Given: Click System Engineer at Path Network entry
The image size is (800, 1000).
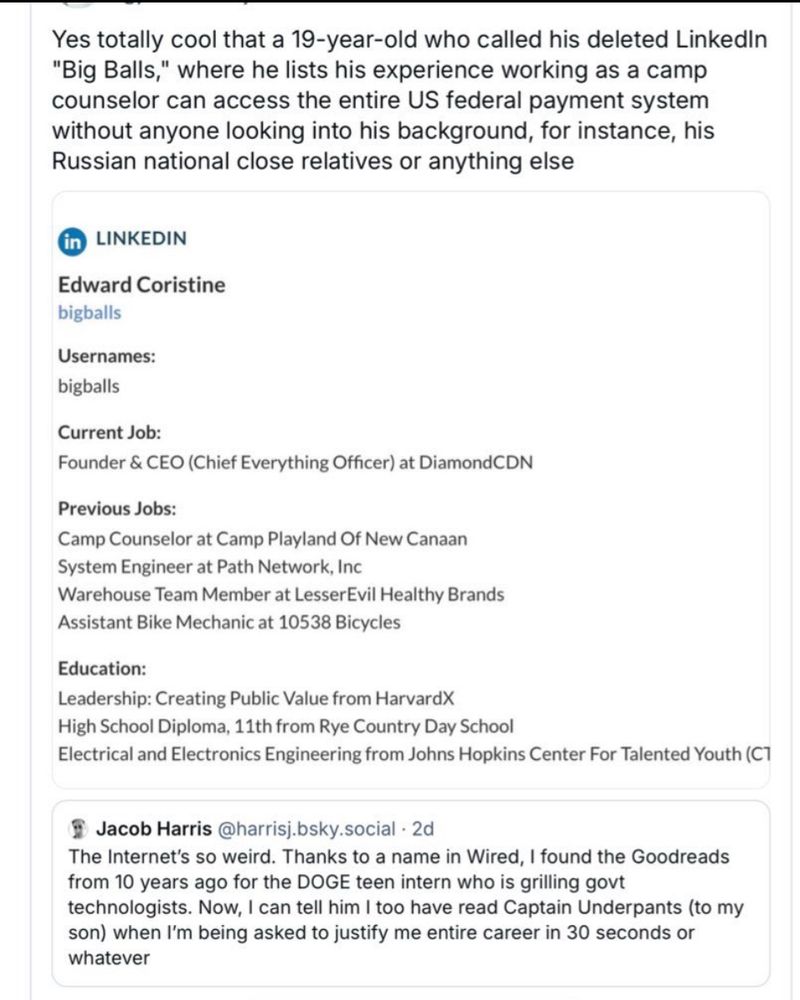Looking at the screenshot, I should pyautogui.click(x=209, y=566).
